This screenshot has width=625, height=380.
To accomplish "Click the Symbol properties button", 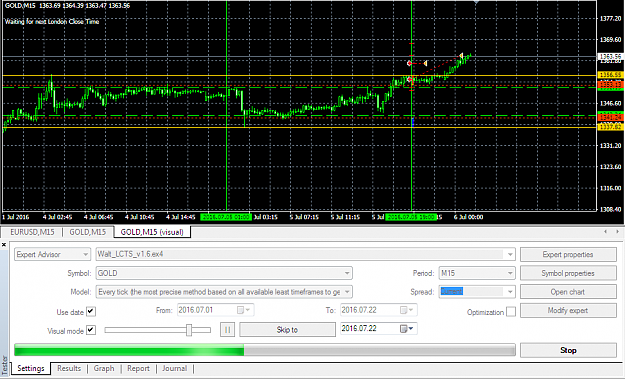I will [568, 273].
